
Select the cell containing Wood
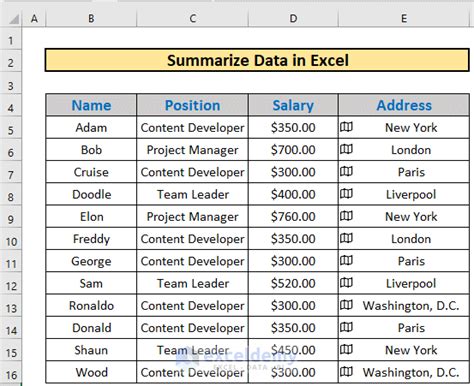pyautogui.click(x=91, y=372)
